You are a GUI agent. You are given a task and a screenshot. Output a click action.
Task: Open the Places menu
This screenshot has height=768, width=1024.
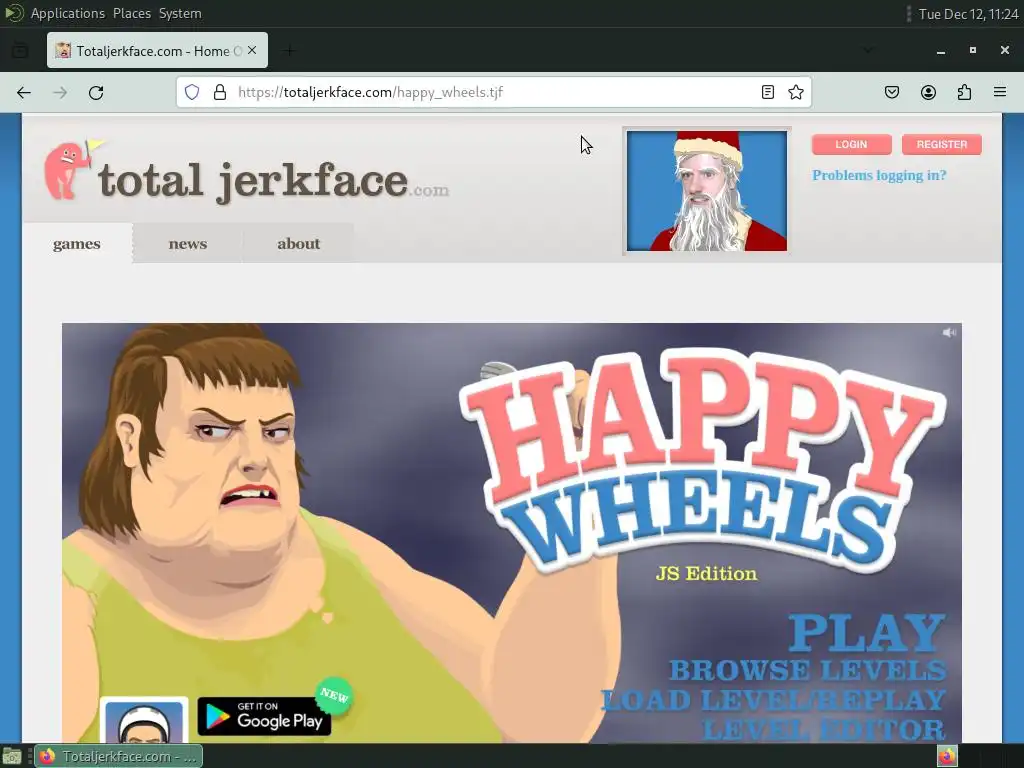[x=132, y=13]
